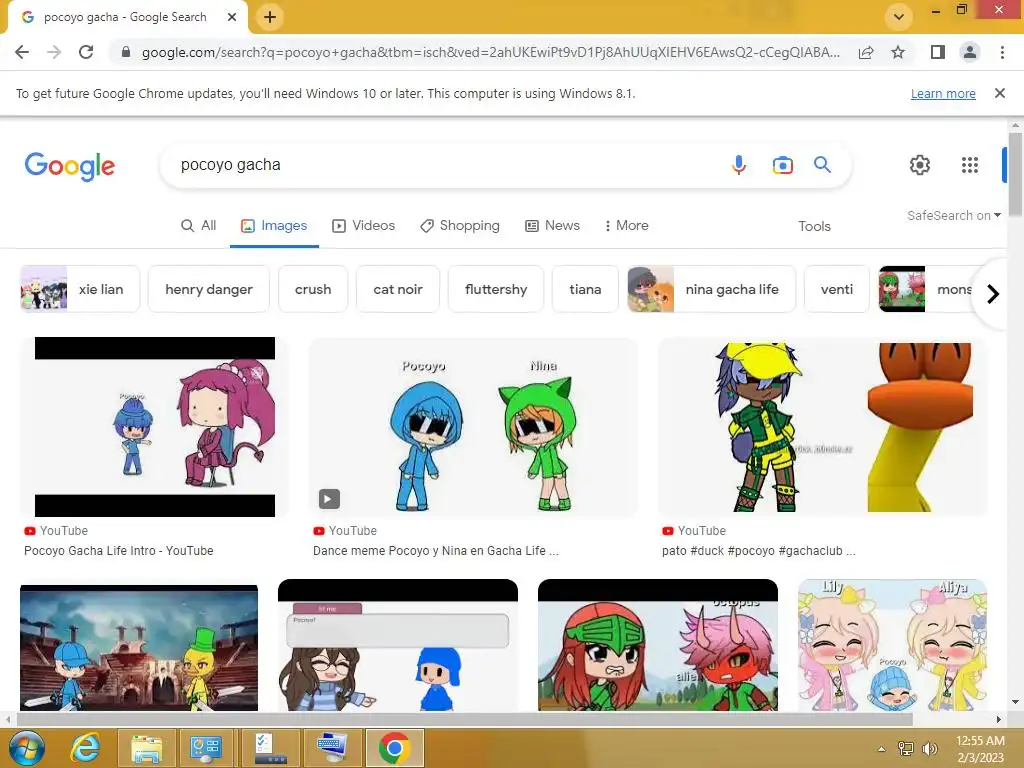This screenshot has width=1024, height=768.
Task: Click the Chrome icon in the taskbar
Action: (x=394, y=748)
